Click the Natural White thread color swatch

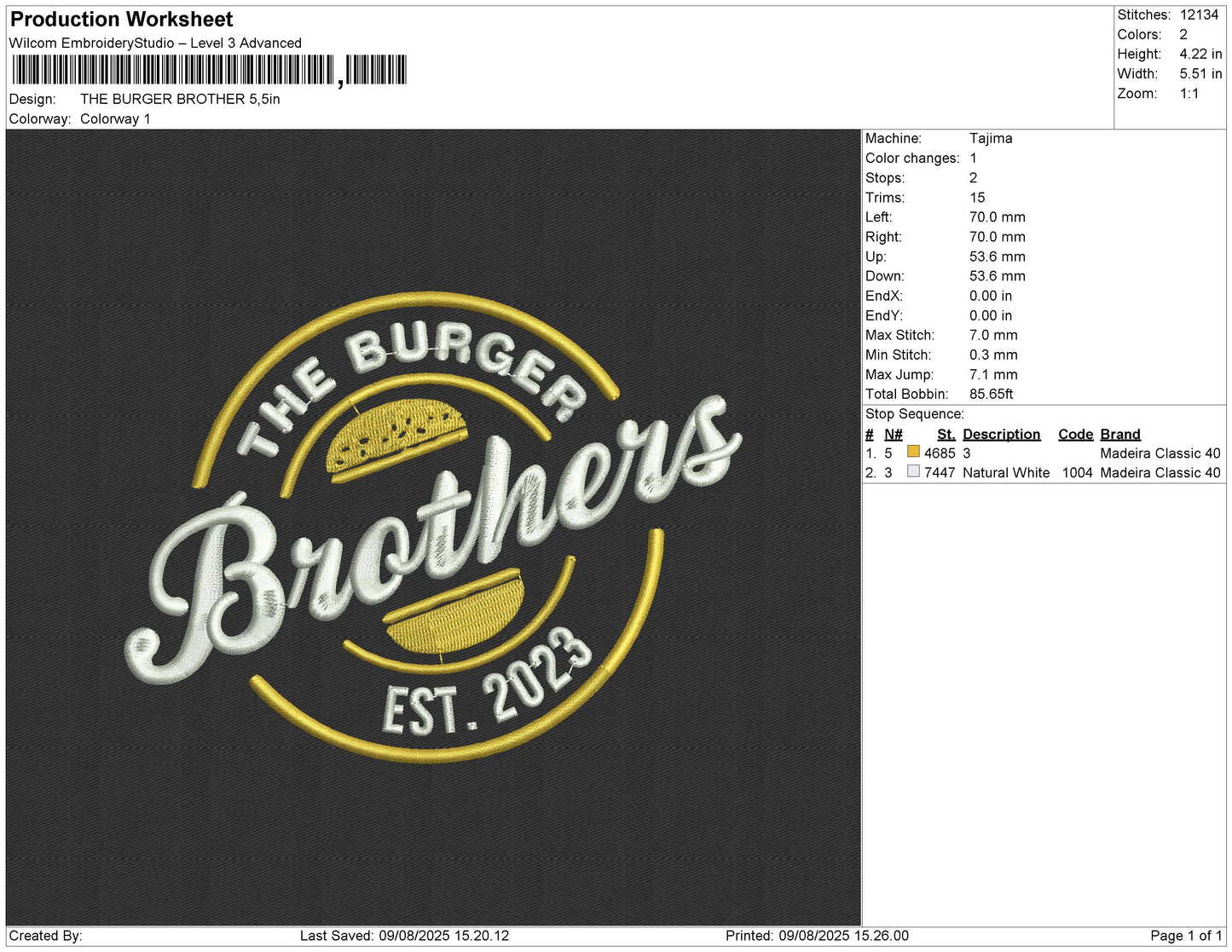[913, 471]
